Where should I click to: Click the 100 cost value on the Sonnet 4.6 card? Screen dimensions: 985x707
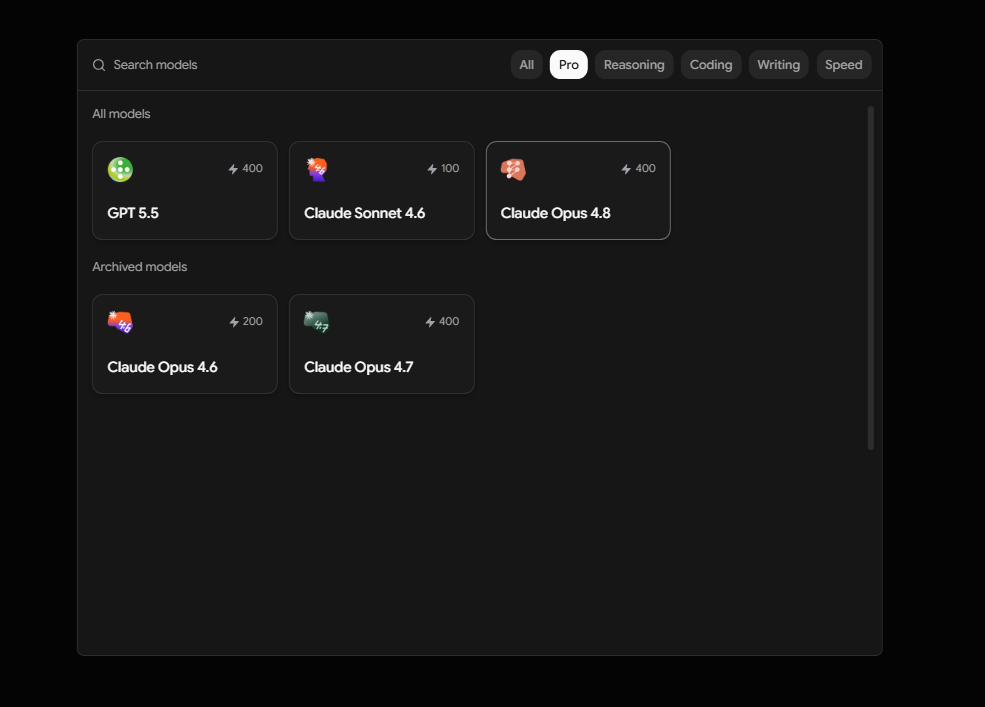pyautogui.click(x=450, y=168)
